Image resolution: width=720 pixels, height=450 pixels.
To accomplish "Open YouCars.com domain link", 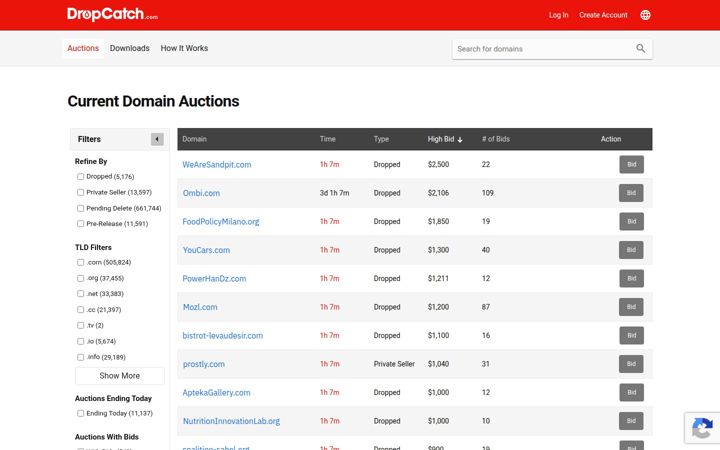I will coord(206,250).
